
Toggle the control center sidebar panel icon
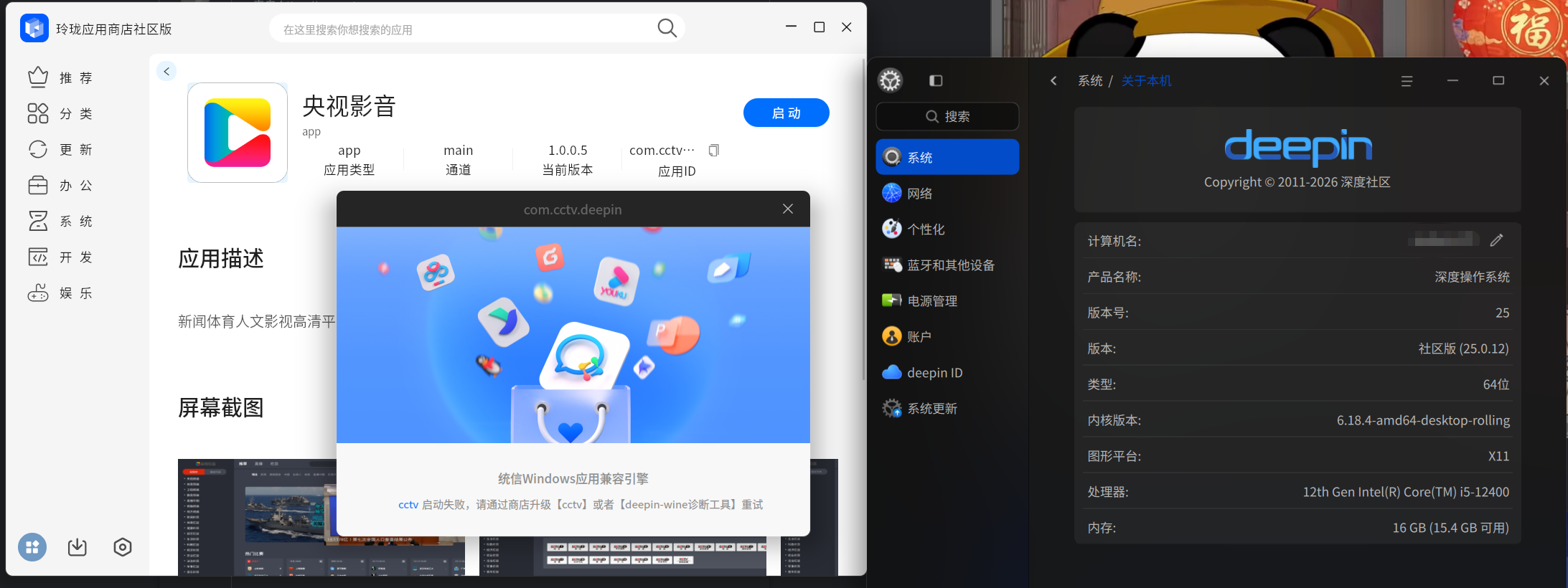[936, 80]
